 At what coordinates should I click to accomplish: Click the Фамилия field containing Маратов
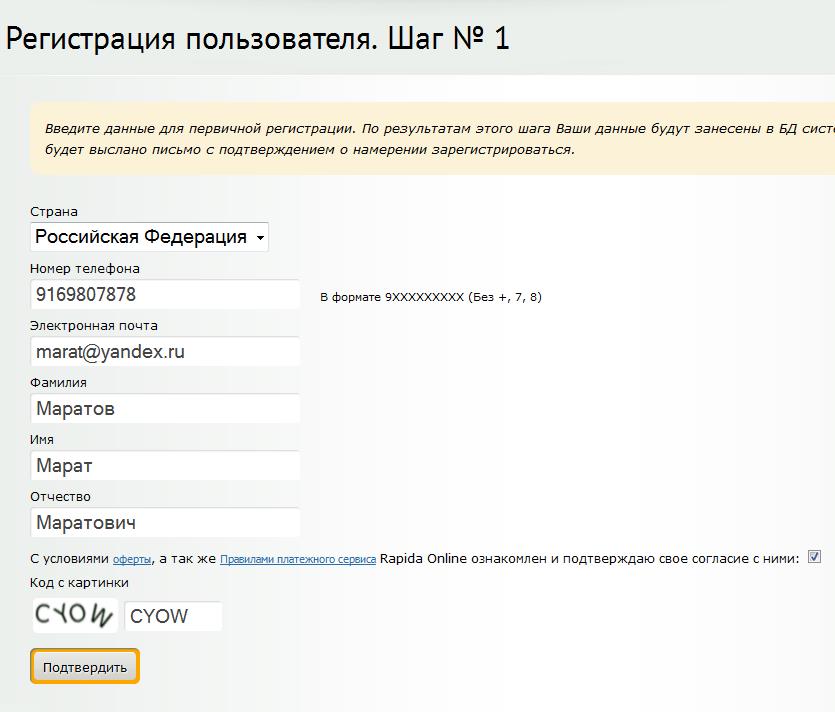[x=165, y=409]
